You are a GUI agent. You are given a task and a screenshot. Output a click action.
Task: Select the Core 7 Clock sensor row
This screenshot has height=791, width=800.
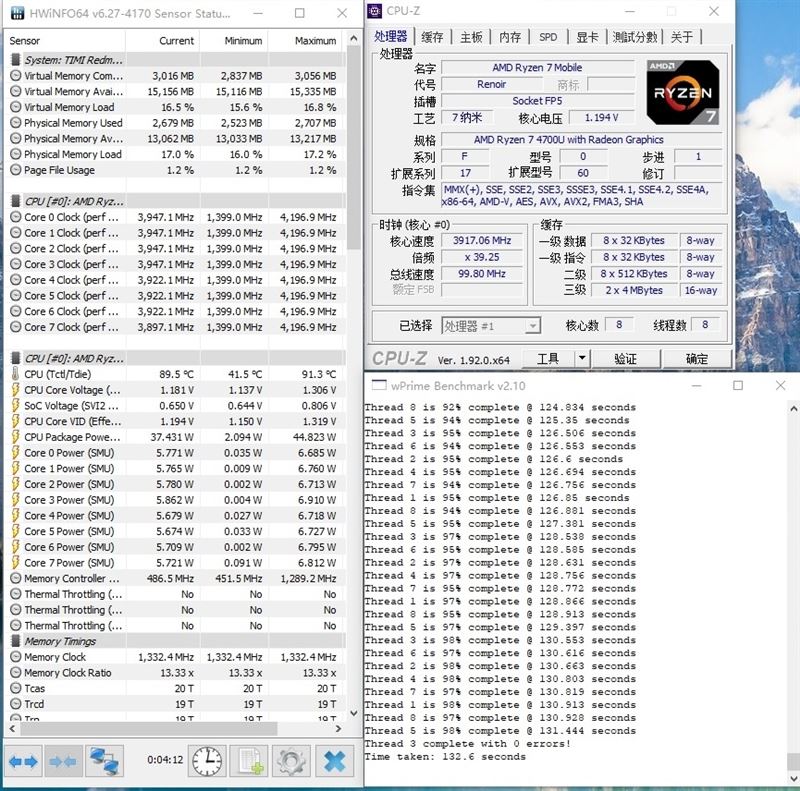tap(173, 327)
